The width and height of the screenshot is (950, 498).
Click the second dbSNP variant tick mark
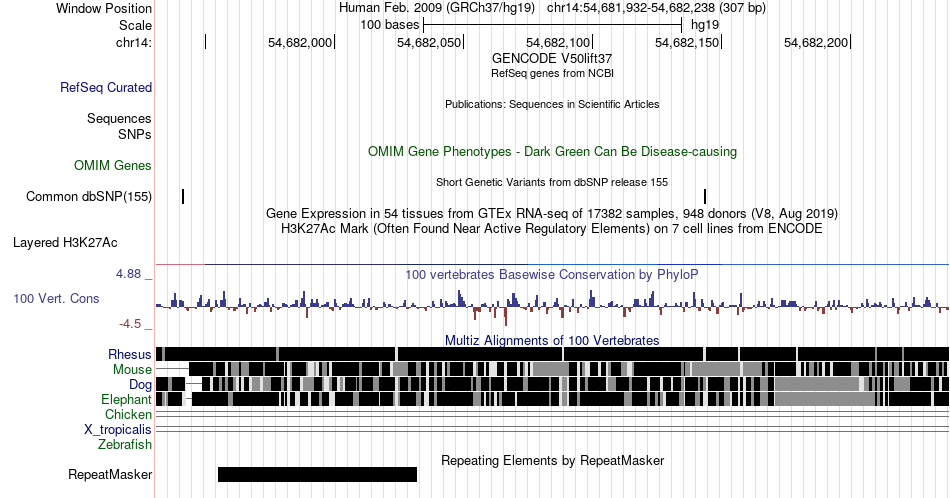[705, 196]
